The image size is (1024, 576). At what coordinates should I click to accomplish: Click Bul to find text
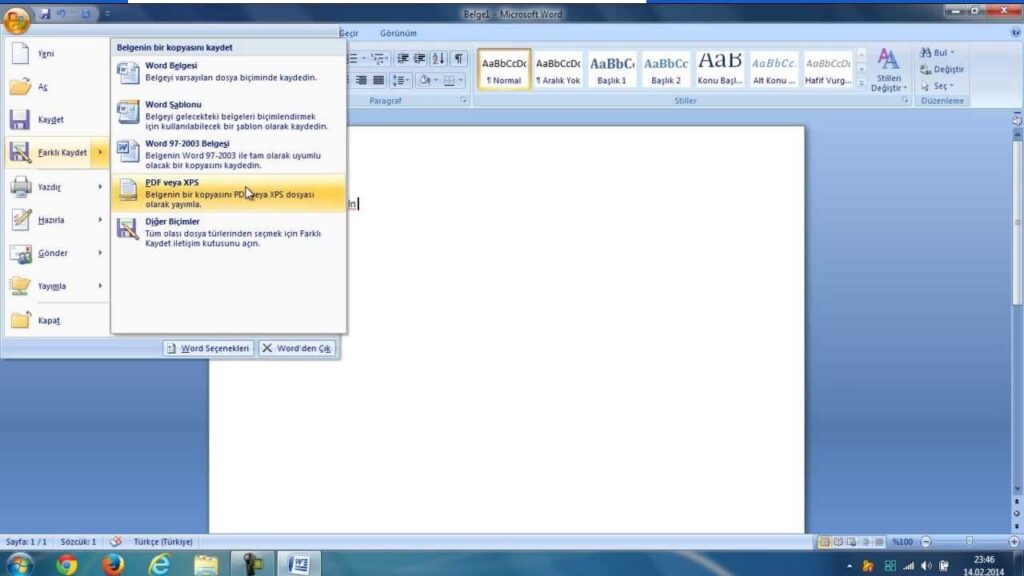937,52
